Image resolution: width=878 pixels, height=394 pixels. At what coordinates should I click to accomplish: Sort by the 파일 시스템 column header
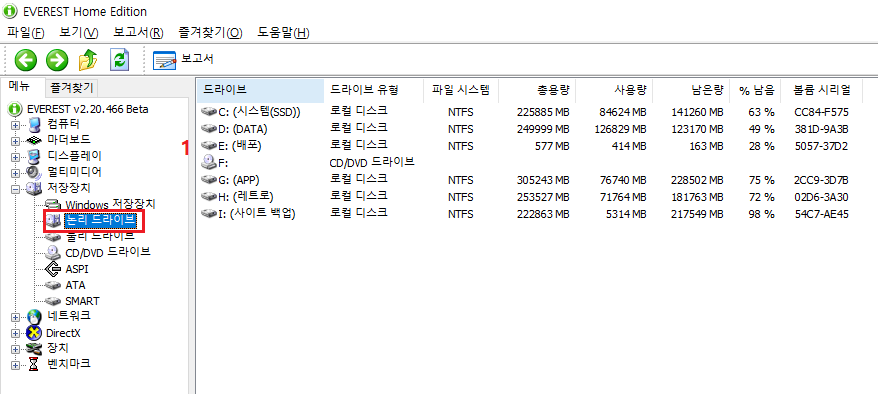(x=460, y=90)
